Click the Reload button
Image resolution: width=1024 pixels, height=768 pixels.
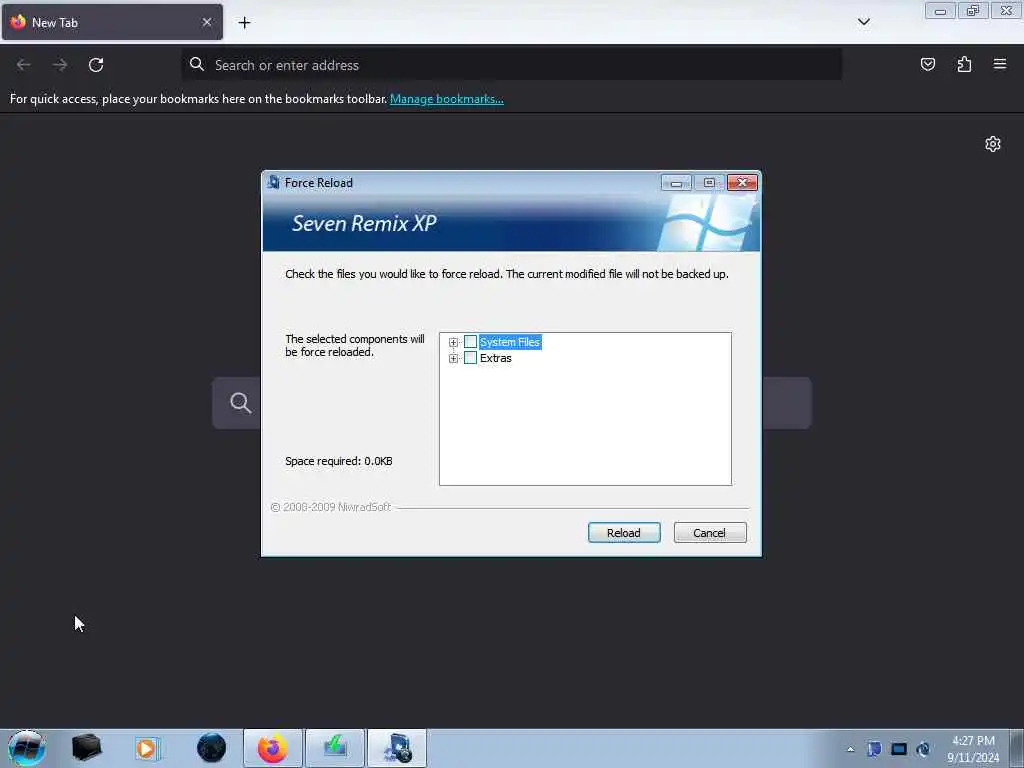click(624, 533)
